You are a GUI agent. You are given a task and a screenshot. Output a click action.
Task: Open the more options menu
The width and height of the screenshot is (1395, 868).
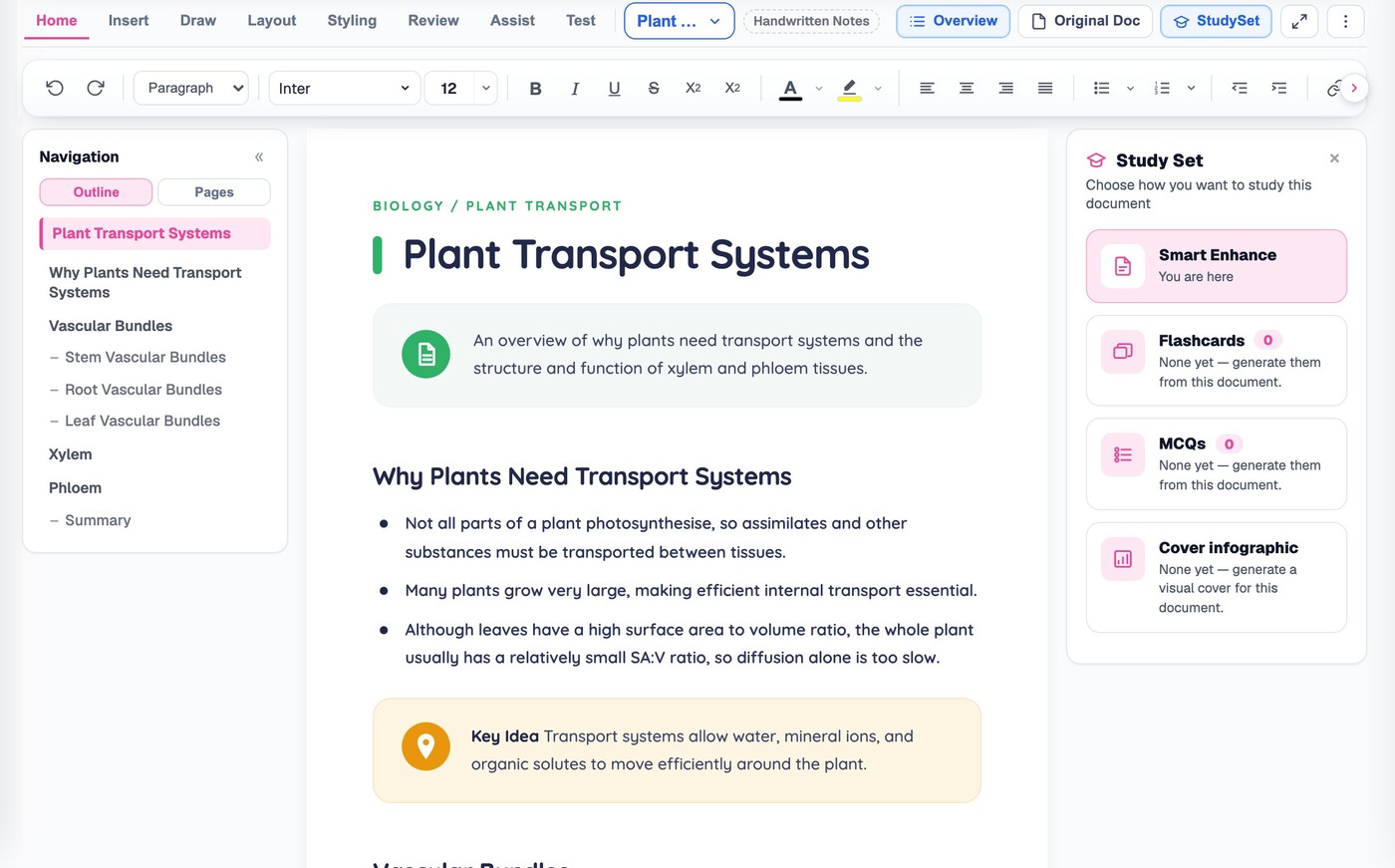pyautogui.click(x=1345, y=21)
